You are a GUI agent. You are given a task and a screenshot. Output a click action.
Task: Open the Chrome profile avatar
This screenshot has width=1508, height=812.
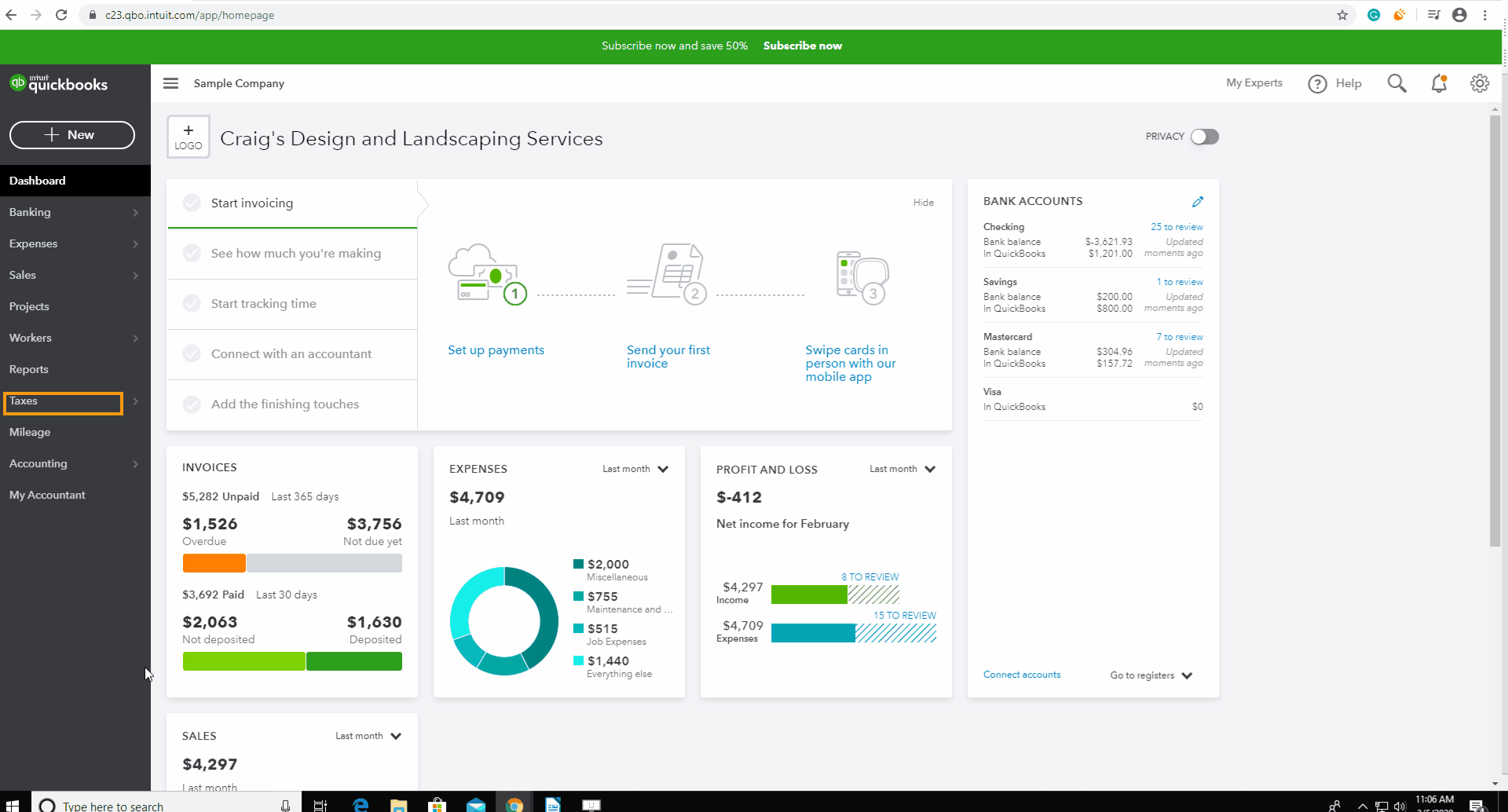(1459, 15)
